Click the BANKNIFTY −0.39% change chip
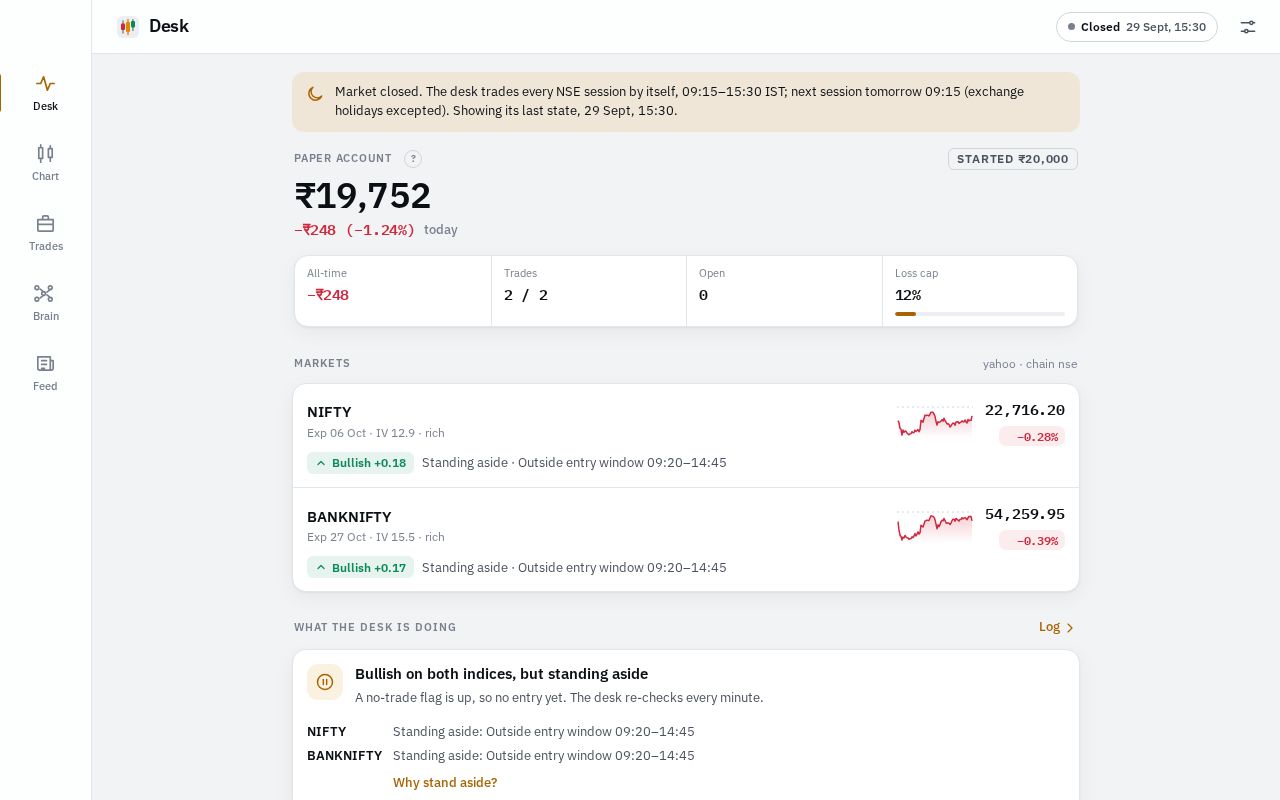This screenshot has height=800, width=1280. point(1032,541)
